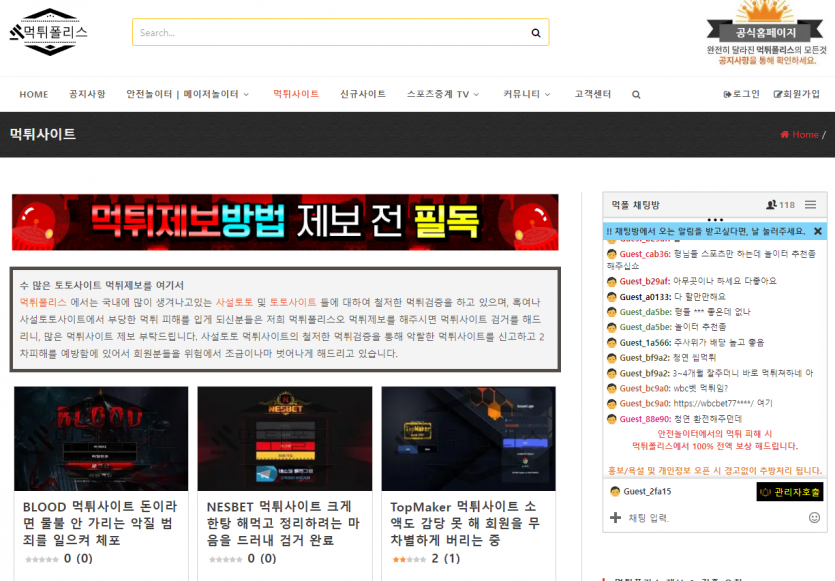Open the emoji picker in chat
The width and height of the screenshot is (835, 581).
(814, 518)
